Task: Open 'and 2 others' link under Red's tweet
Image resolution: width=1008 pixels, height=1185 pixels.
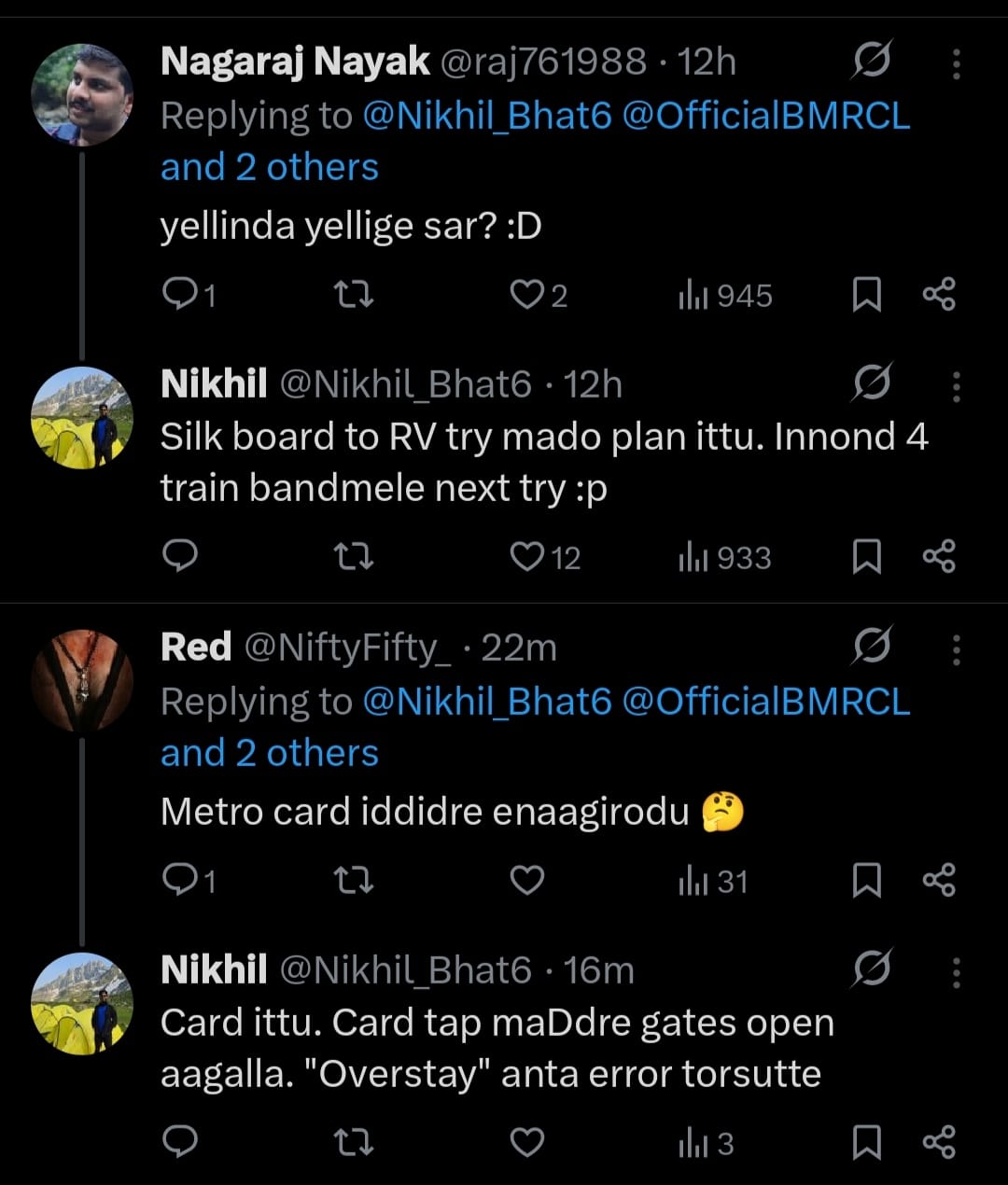Action: [269, 752]
